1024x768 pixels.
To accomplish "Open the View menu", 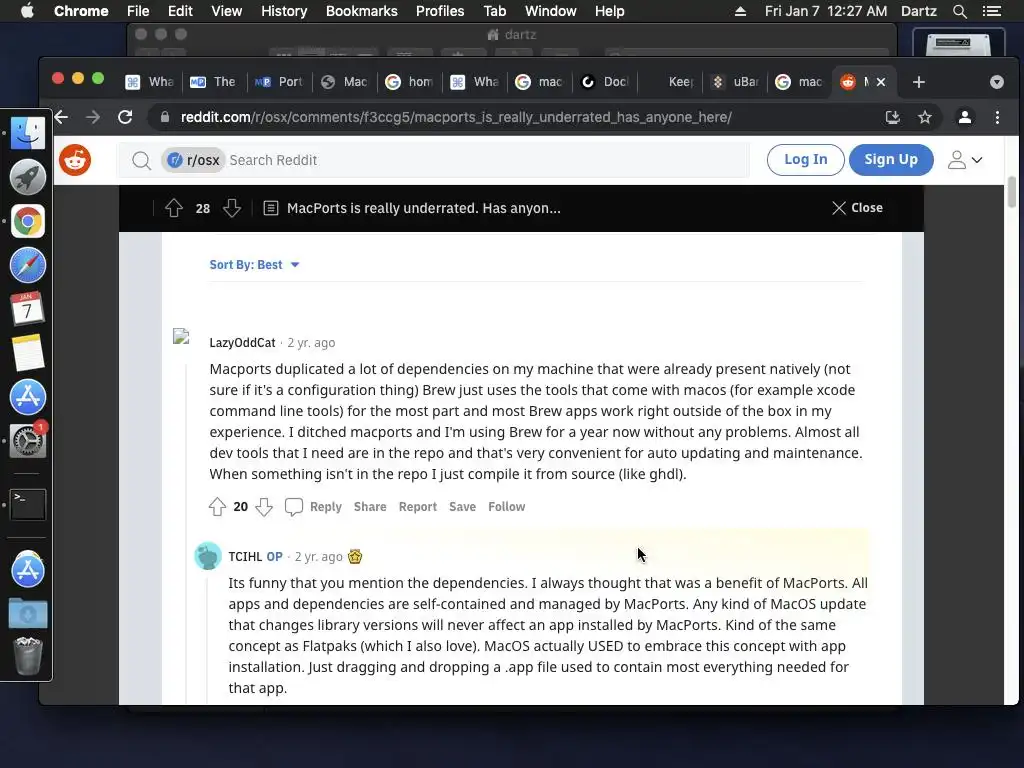I will [x=227, y=11].
